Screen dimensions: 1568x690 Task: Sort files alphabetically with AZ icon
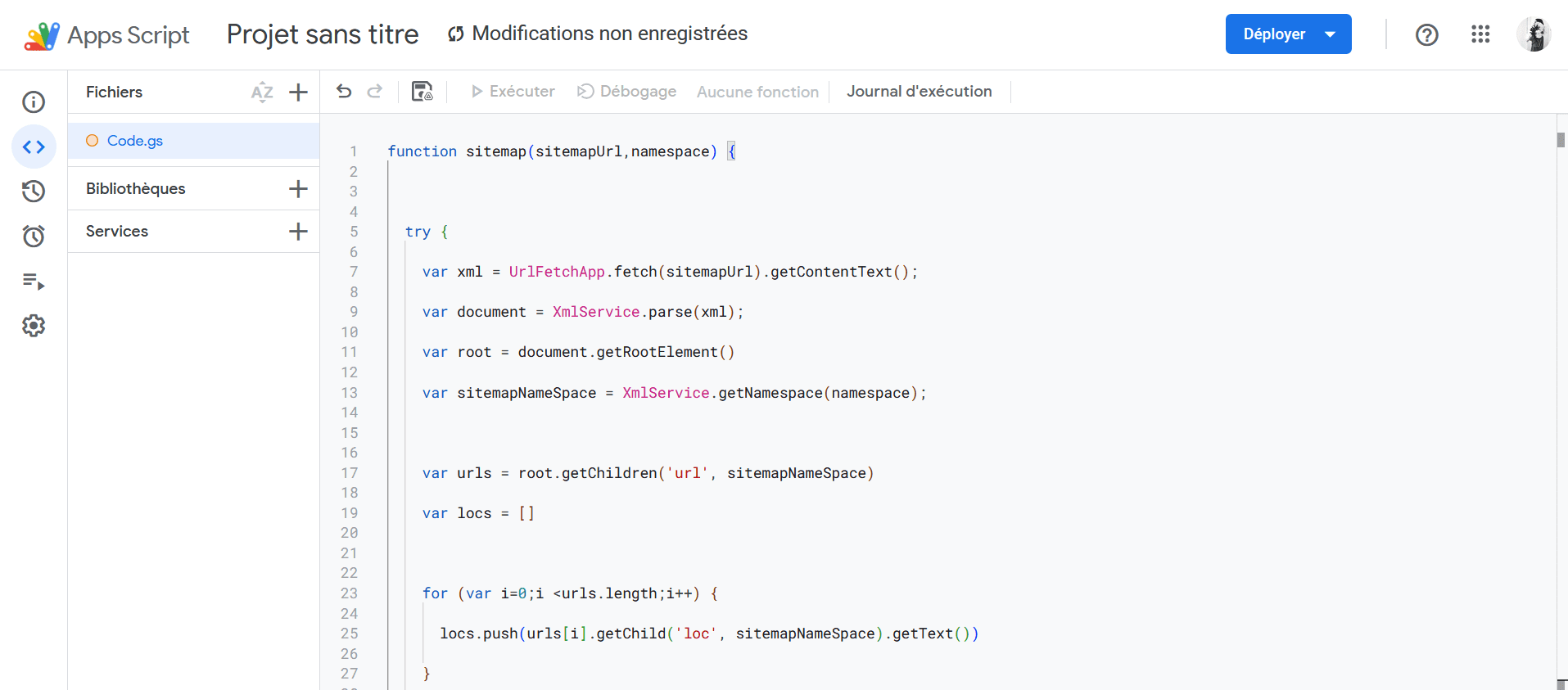click(x=262, y=92)
